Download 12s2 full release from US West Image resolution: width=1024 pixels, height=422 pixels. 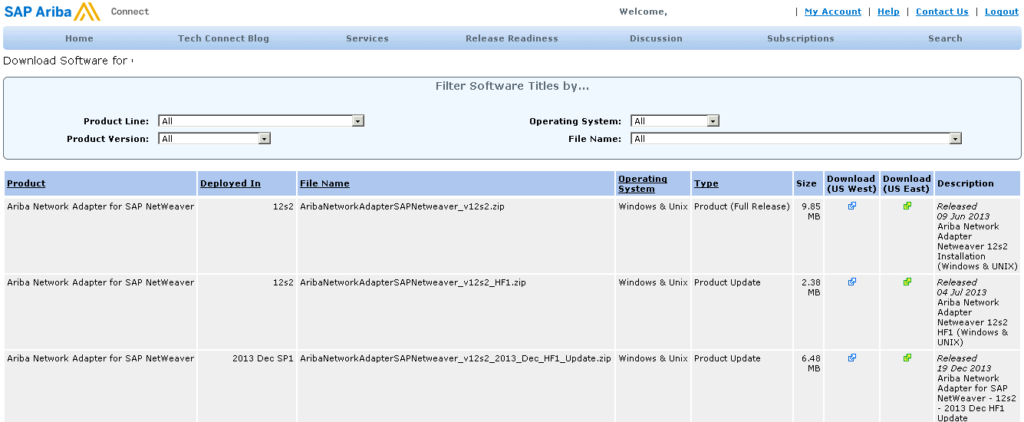[852, 206]
